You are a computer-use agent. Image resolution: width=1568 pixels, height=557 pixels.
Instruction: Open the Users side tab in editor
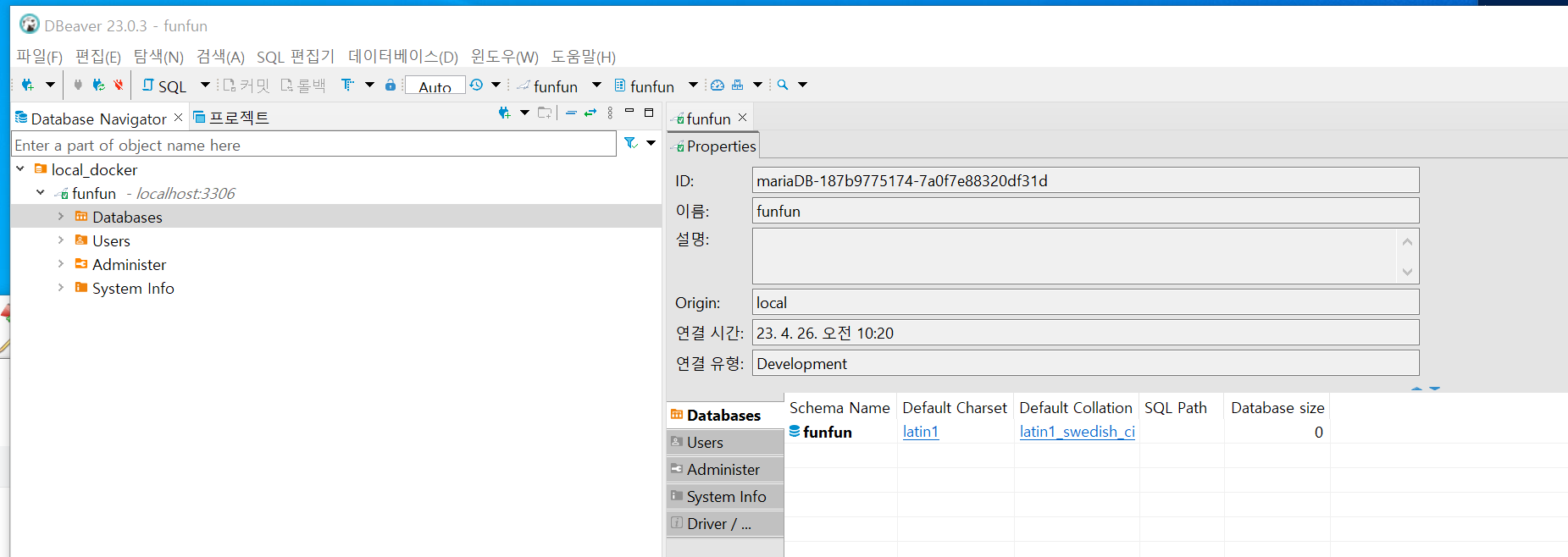tap(725, 442)
